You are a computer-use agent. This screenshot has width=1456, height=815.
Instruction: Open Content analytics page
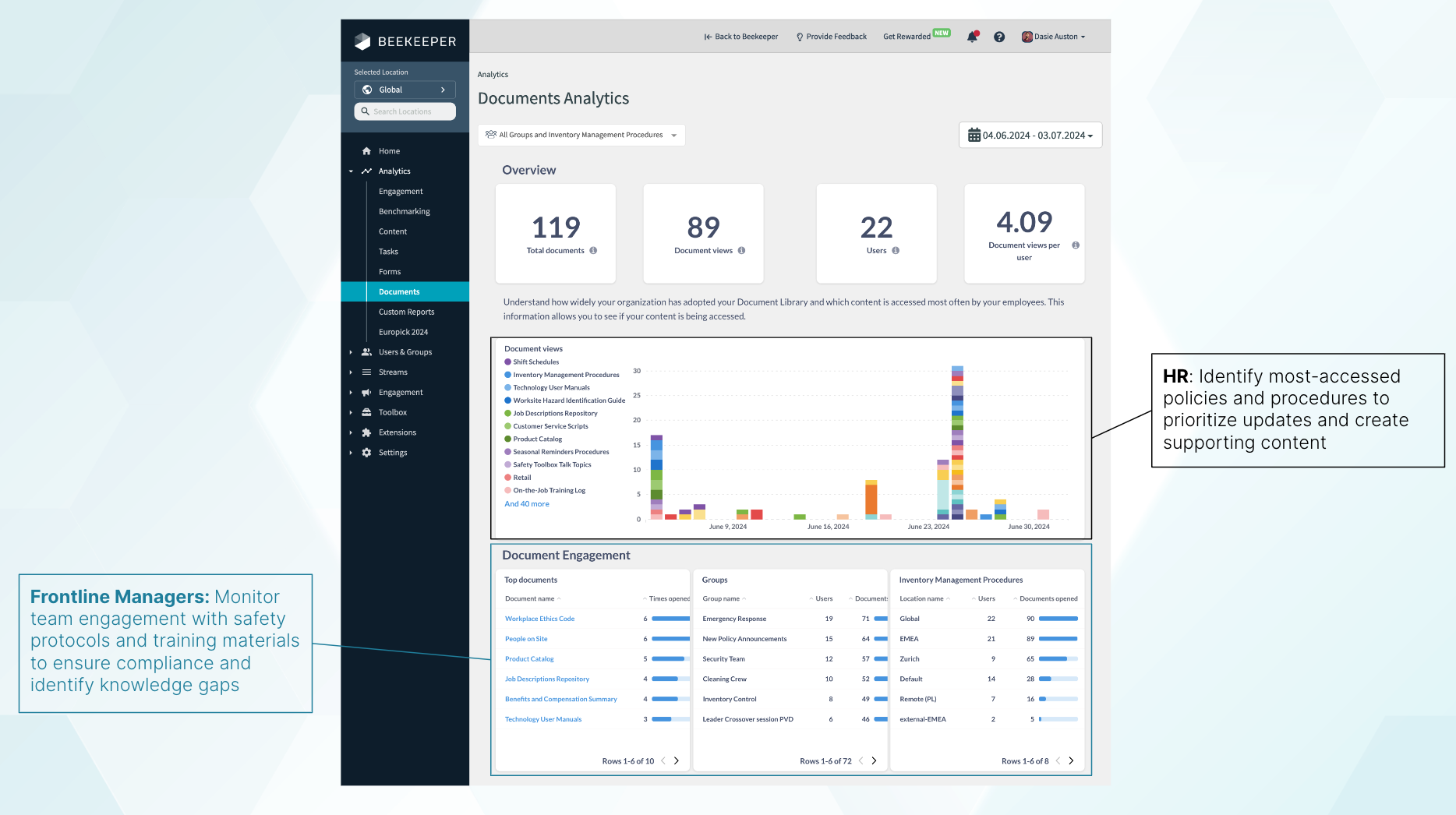point(393,231)
